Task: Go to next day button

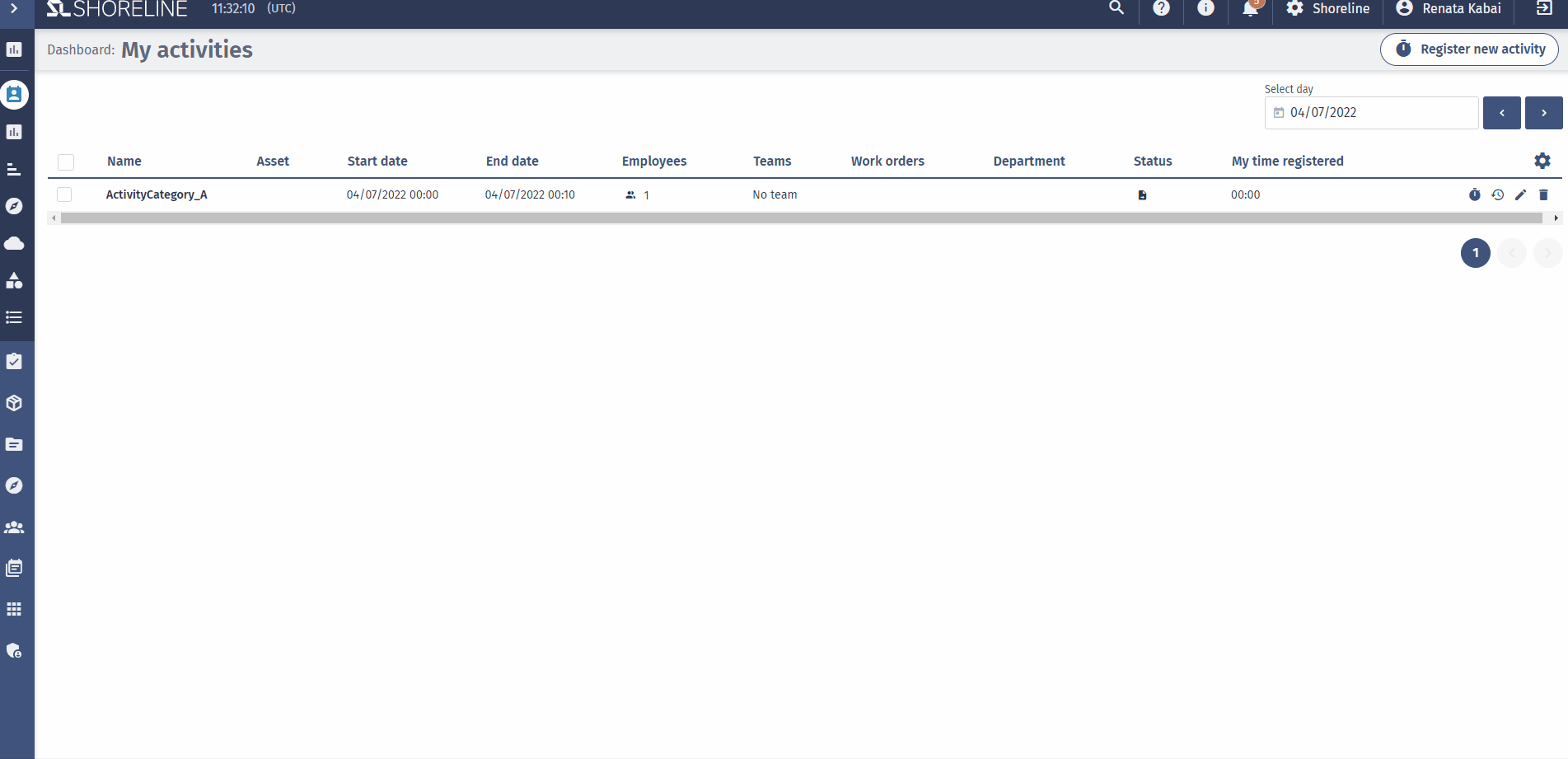Action: tap(1543, 113)
